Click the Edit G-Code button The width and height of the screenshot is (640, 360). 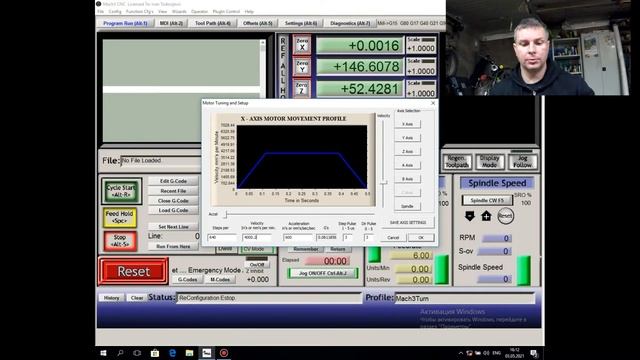tap(173, 181)
